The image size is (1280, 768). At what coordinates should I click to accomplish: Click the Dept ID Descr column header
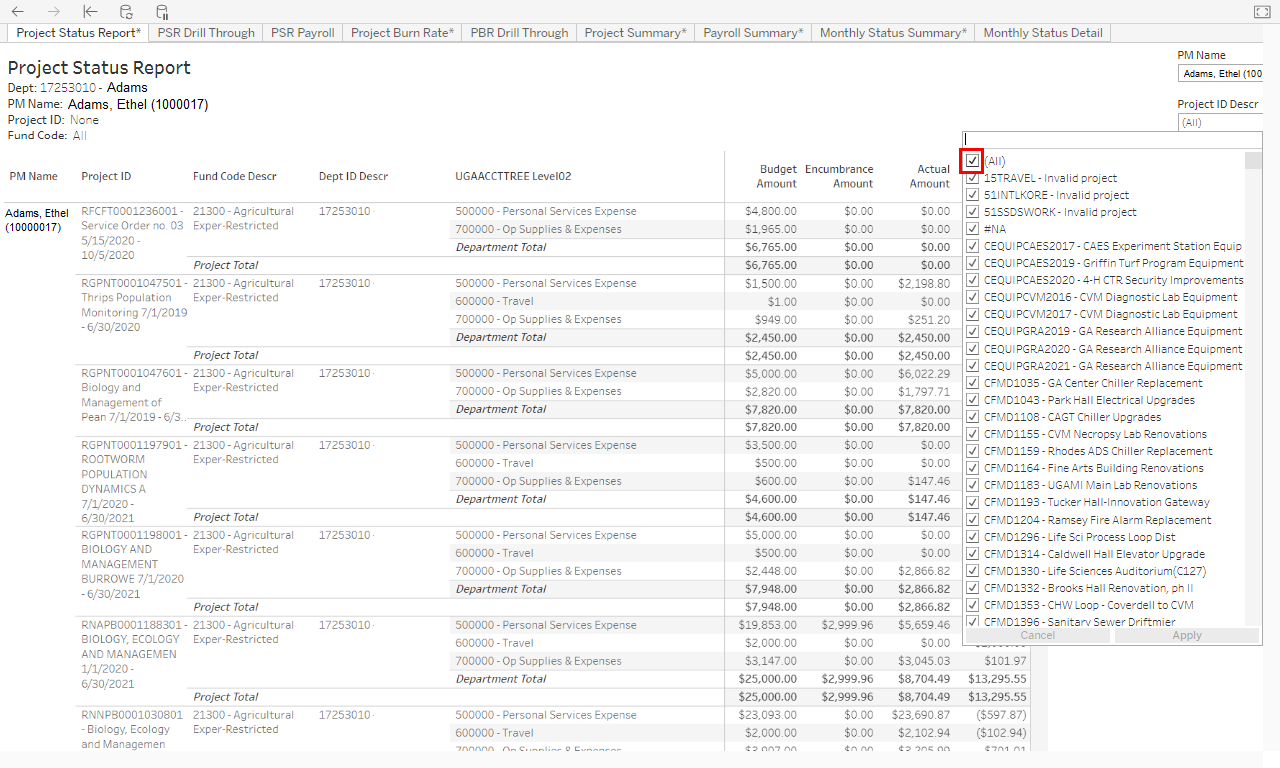pyautogui.click(x=353, y=177)
